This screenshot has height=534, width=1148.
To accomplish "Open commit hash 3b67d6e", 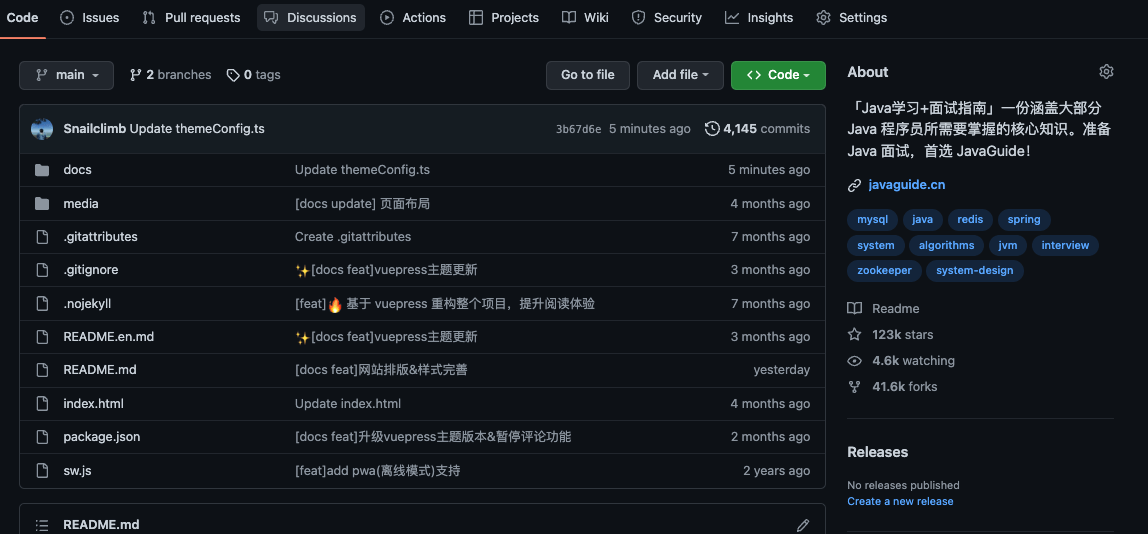I will pyautogui.click(x=578, y=129).
